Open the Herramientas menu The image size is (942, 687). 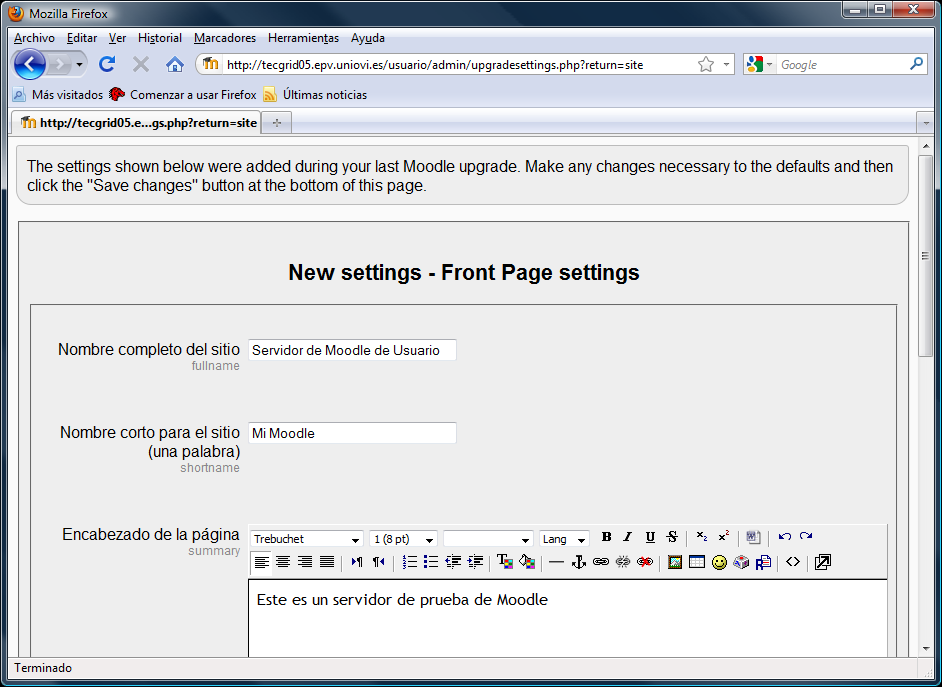tap(303, 38)
